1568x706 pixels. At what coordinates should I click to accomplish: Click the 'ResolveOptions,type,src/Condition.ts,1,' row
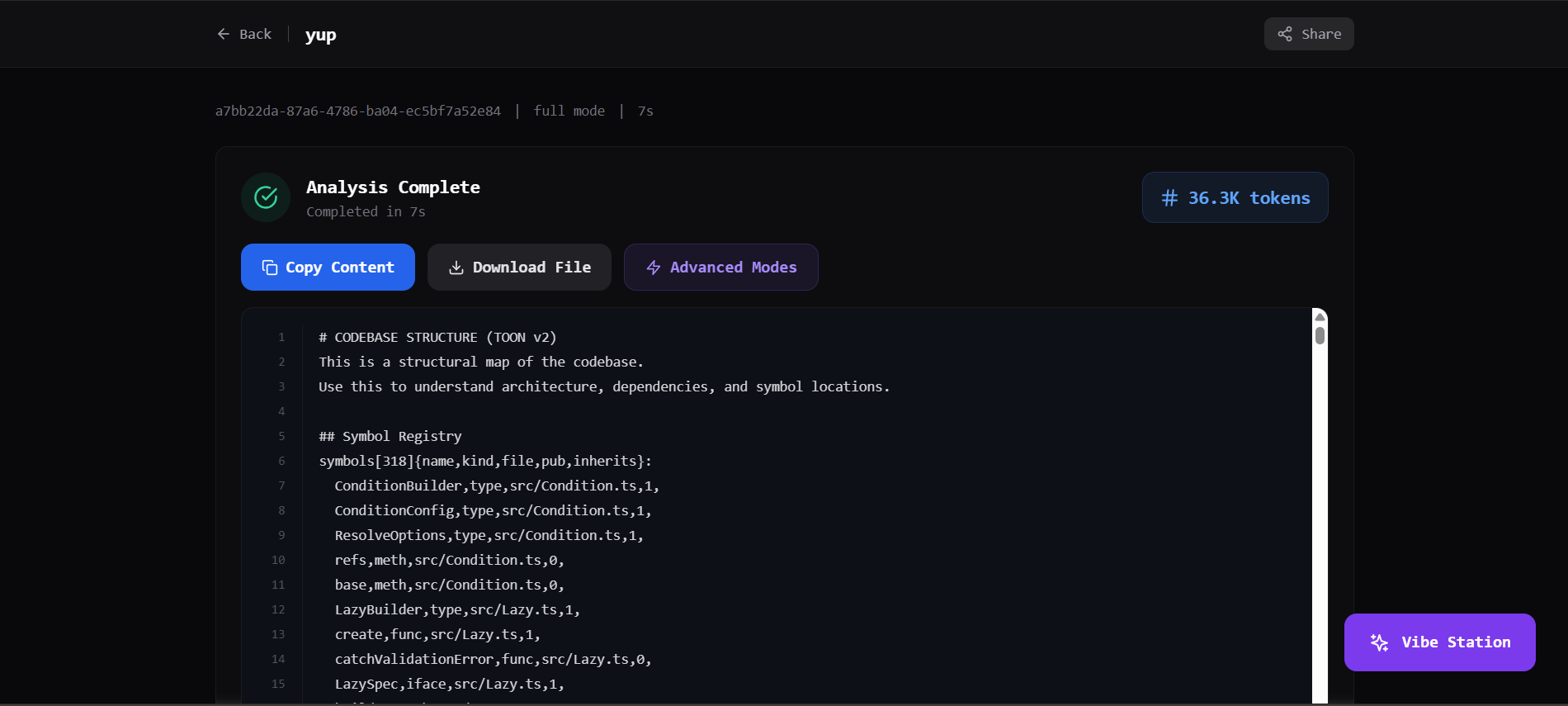[x=489, y=535]
